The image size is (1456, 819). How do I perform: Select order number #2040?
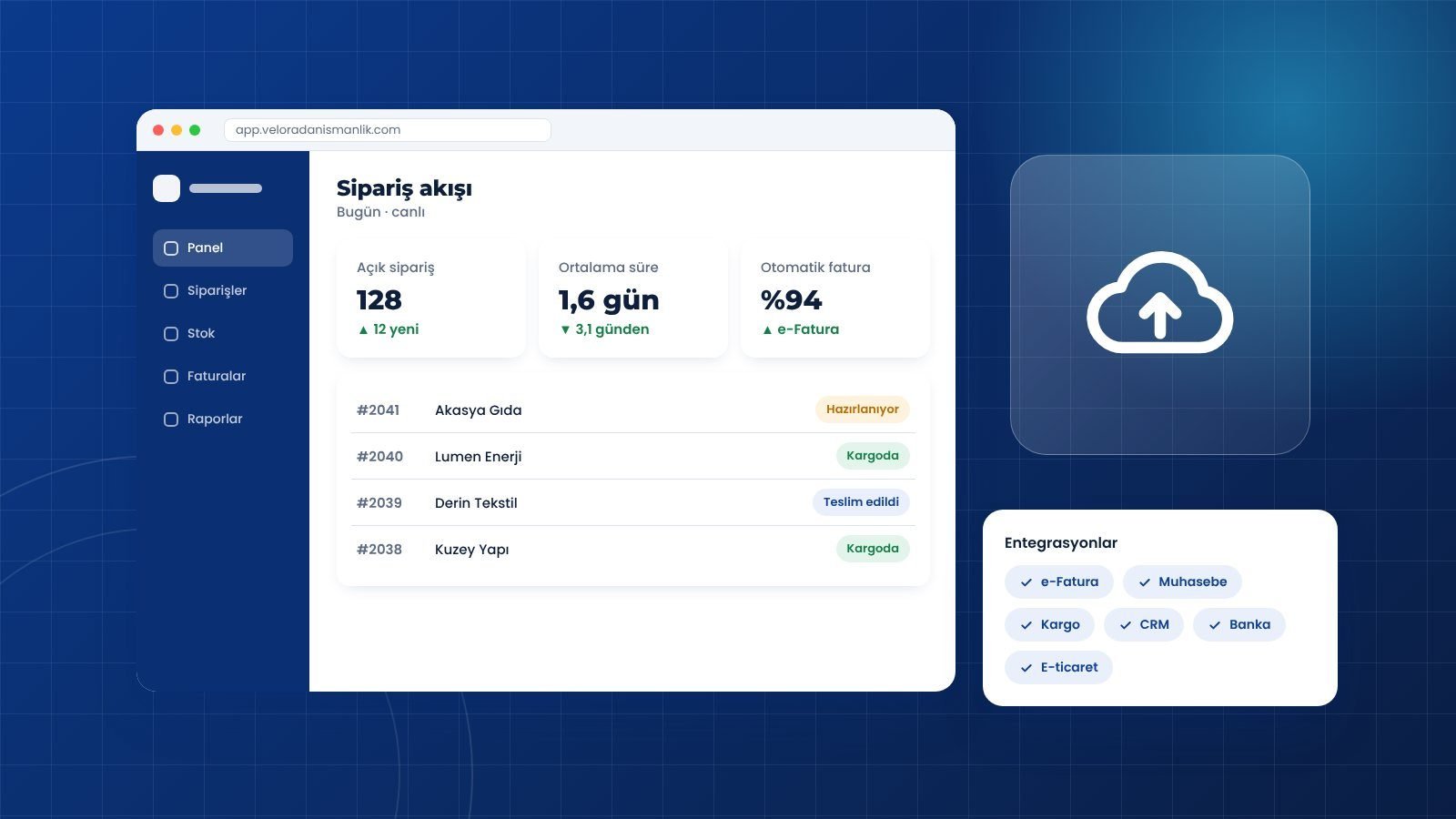point(379,457)
